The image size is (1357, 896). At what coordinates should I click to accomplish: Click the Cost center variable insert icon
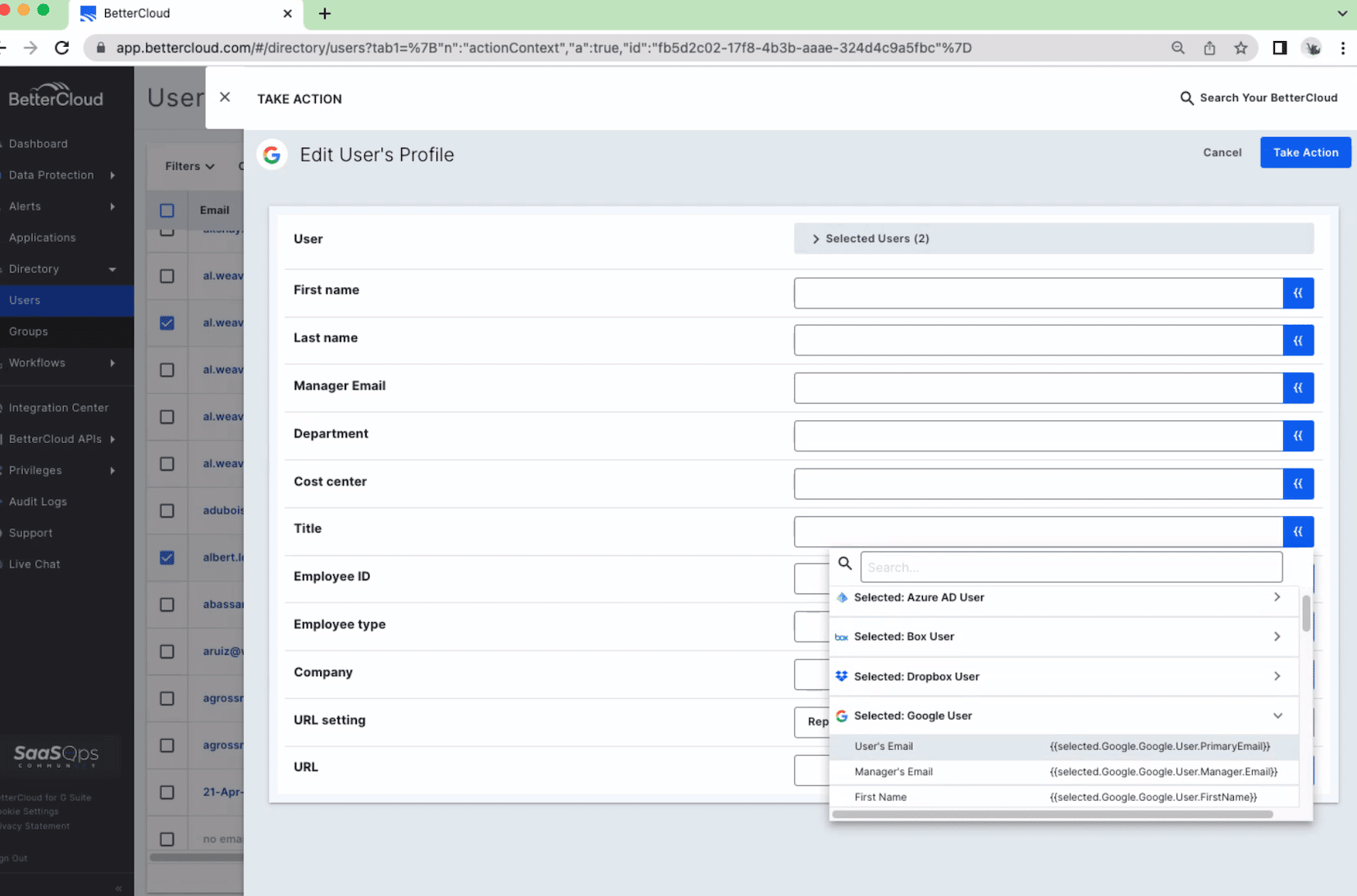click(1298, 483)
